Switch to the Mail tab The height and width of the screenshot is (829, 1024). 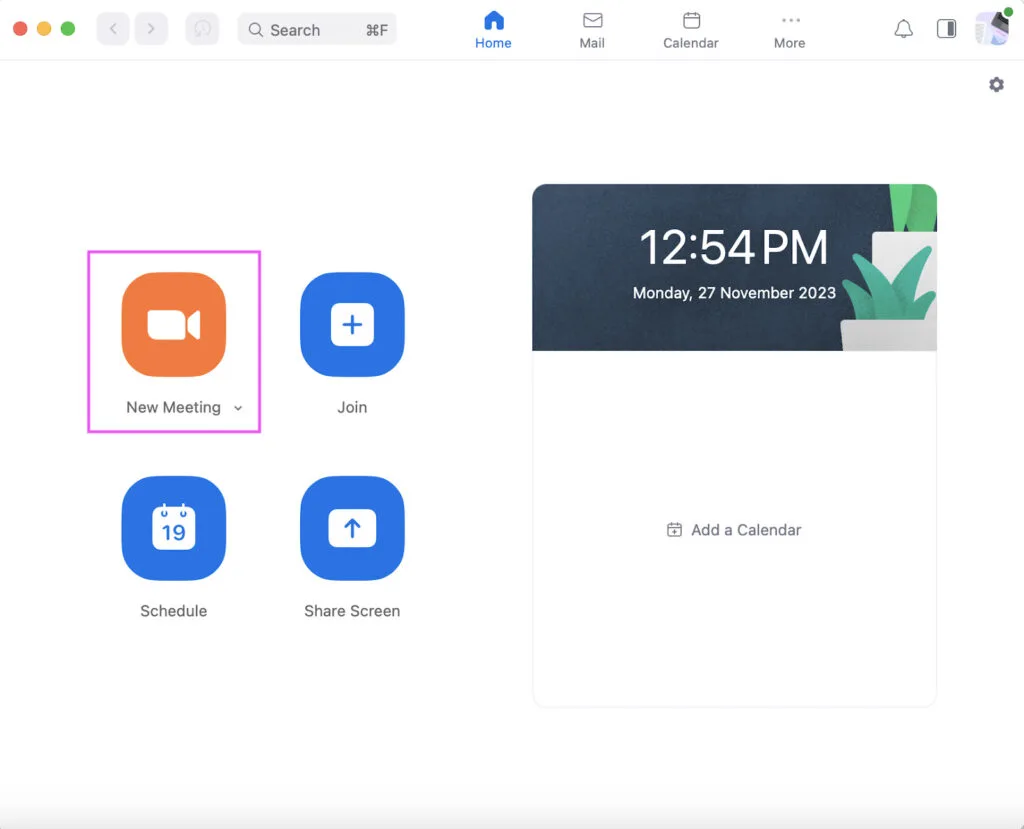(592, 31)
